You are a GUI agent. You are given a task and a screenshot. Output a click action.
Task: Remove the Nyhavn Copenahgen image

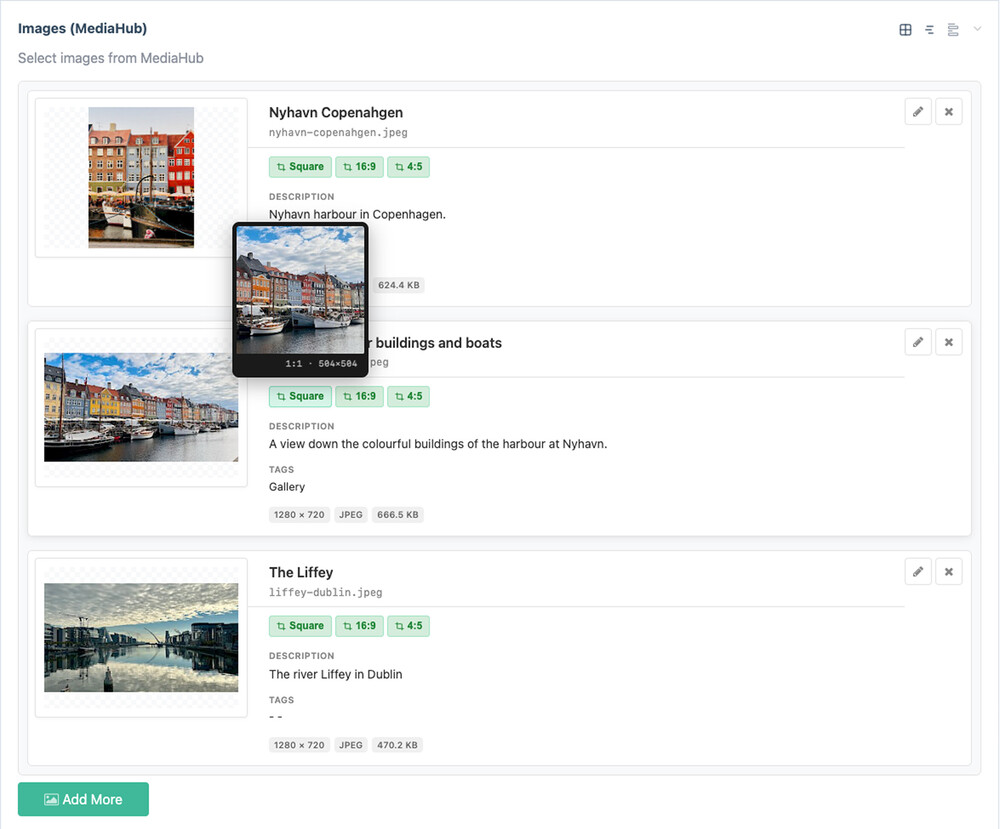pos(949,112)
